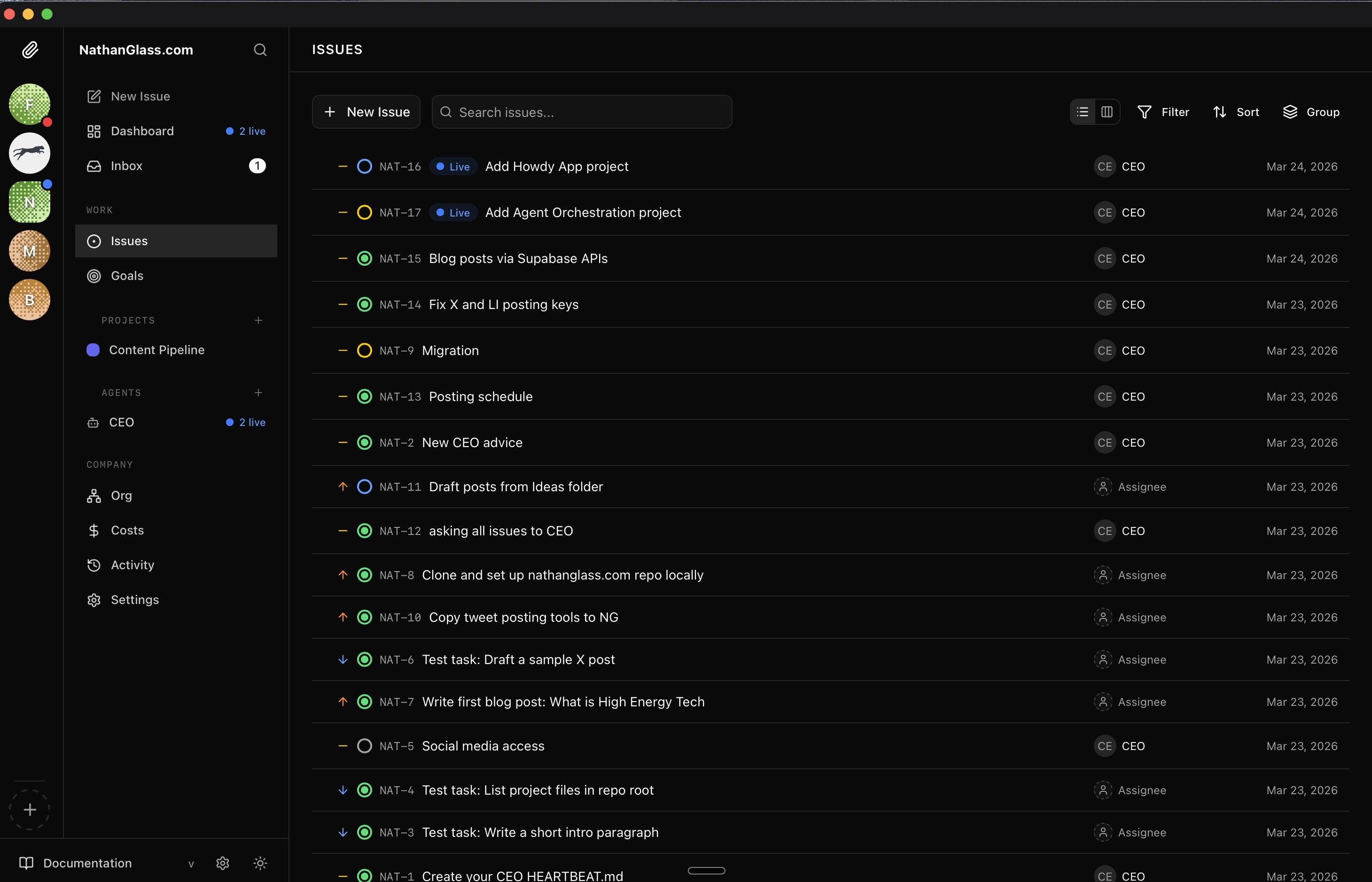Open Dashboard from the sidebar
Screen dimensions: 1372x882
(x=142, y=131)
